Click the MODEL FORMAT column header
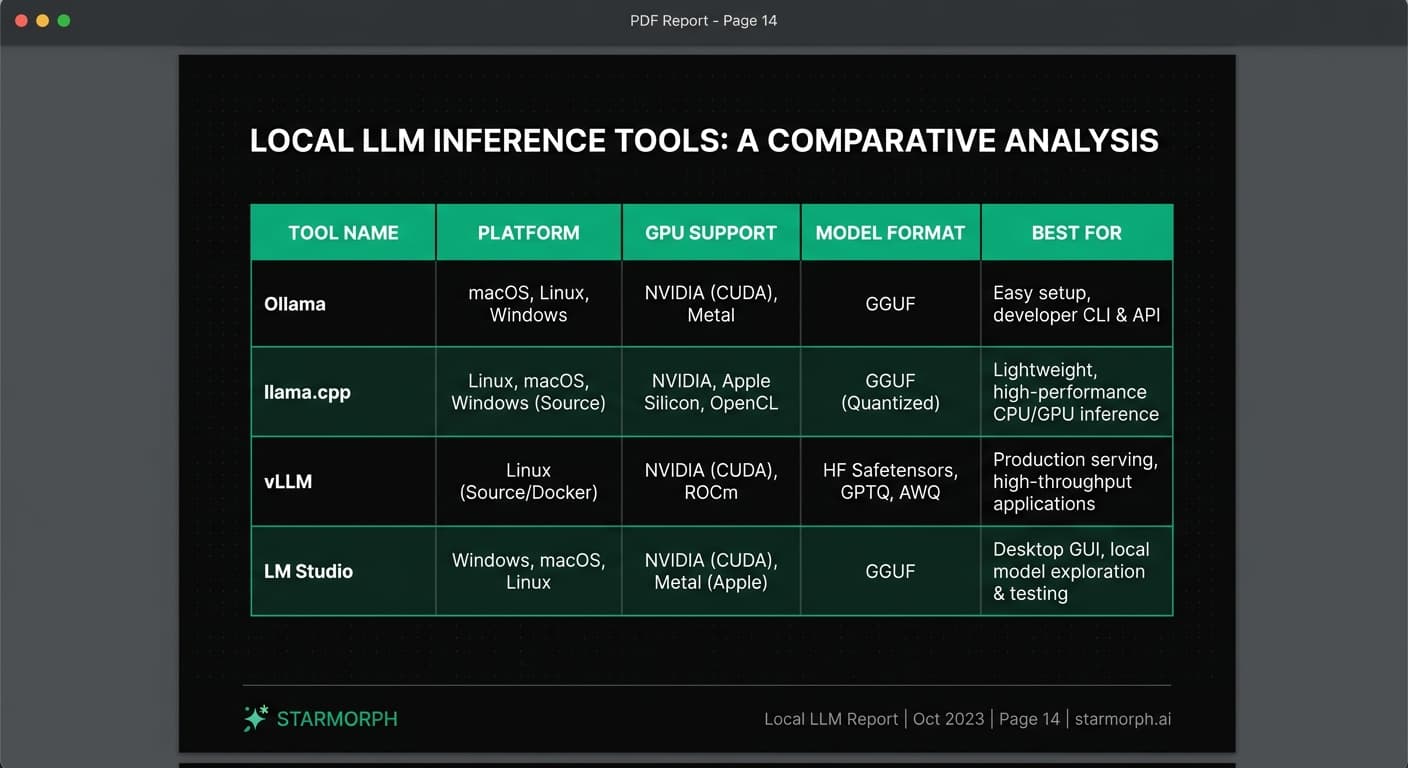 tap(890, 233)
